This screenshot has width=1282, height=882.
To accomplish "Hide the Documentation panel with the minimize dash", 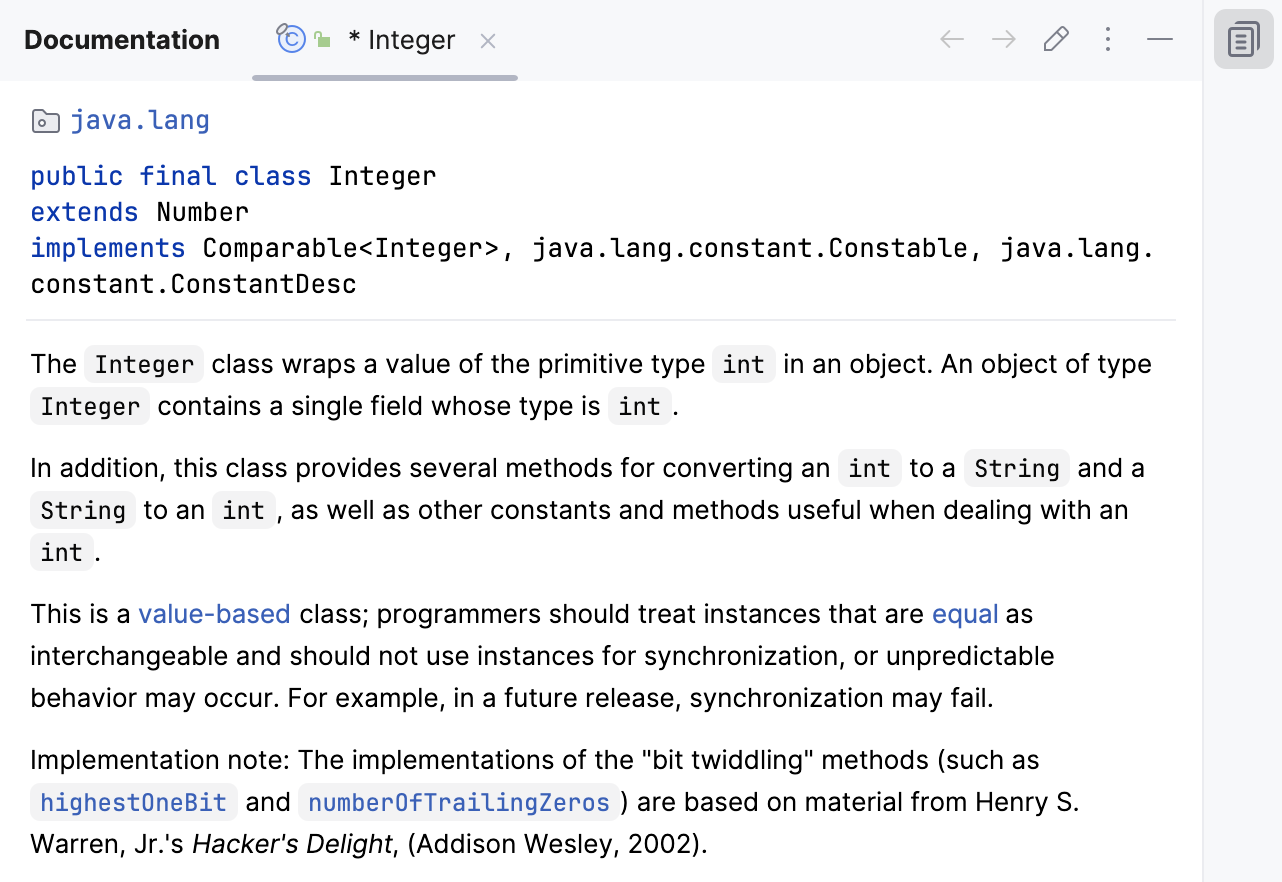I will coord(1159,40).
